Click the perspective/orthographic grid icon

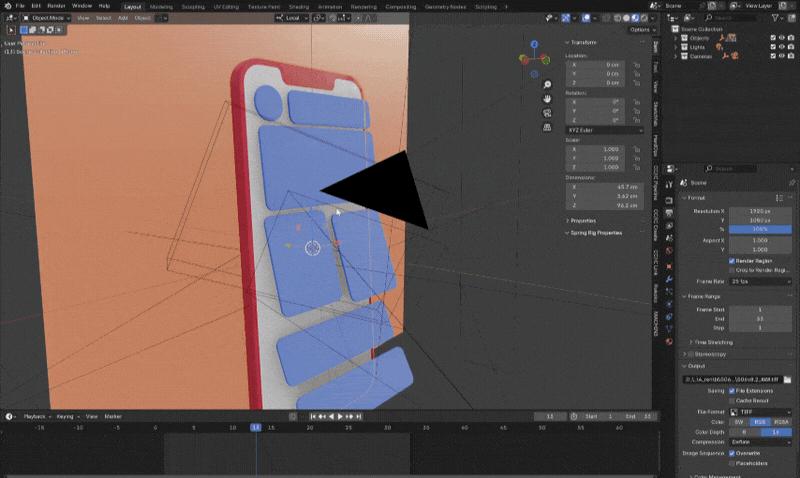pyautogui.click(x=548, y=128)
